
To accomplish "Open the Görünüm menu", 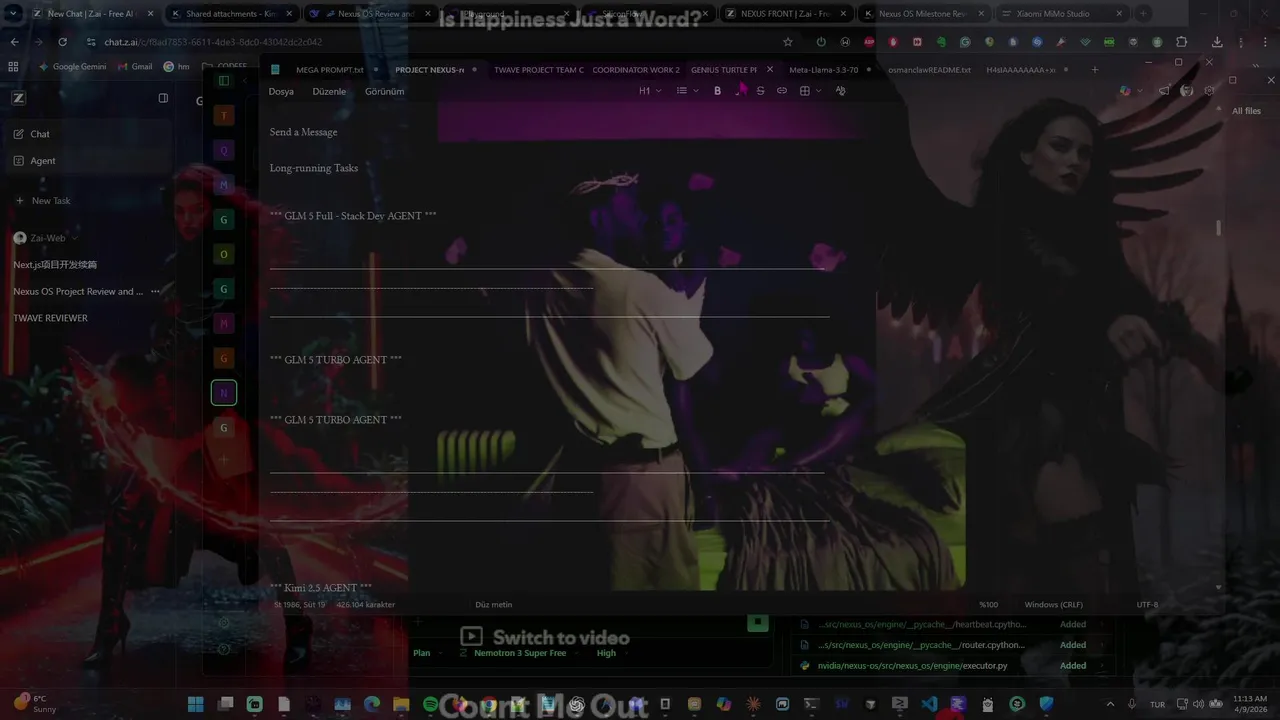I will (x=384, y=91).
